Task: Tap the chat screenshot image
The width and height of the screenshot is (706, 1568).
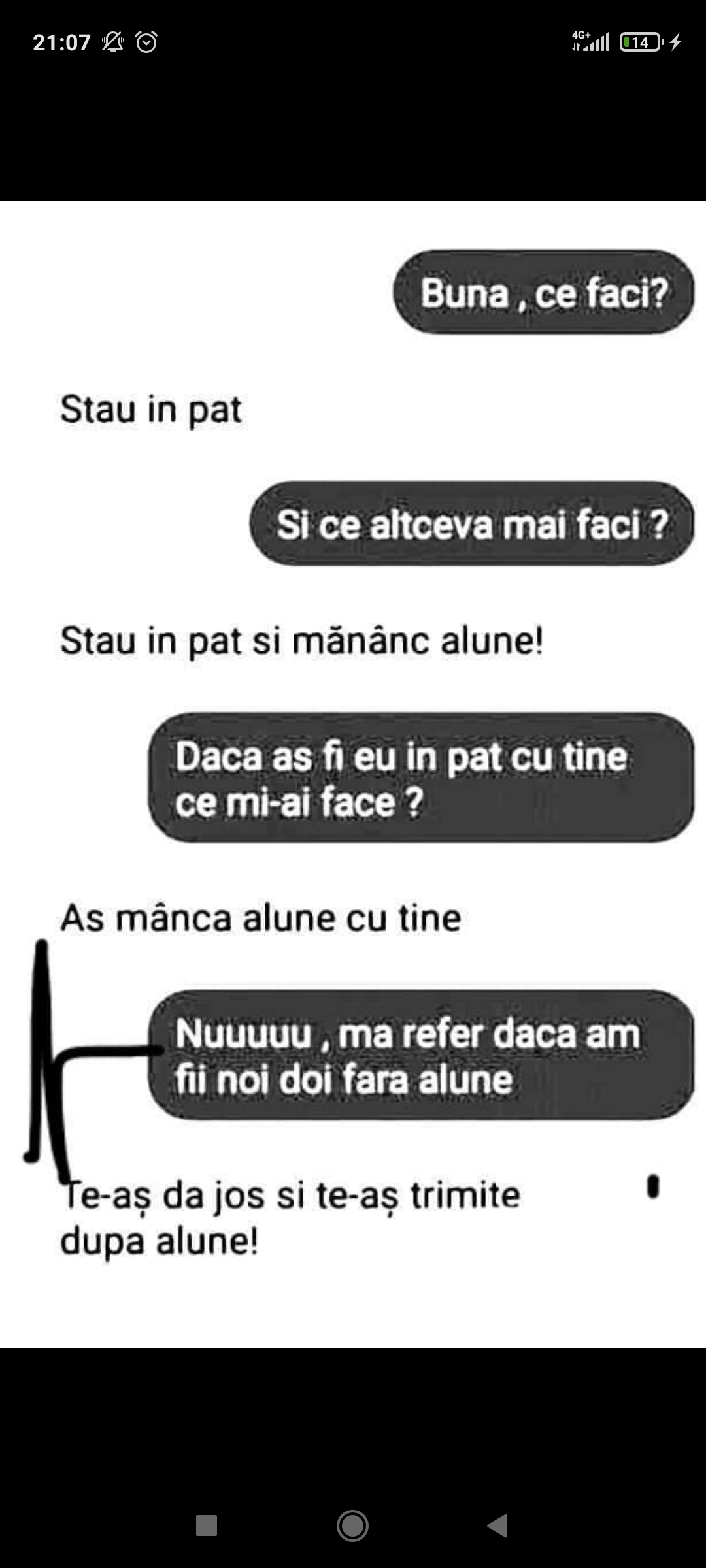Action: pos(353,775)
